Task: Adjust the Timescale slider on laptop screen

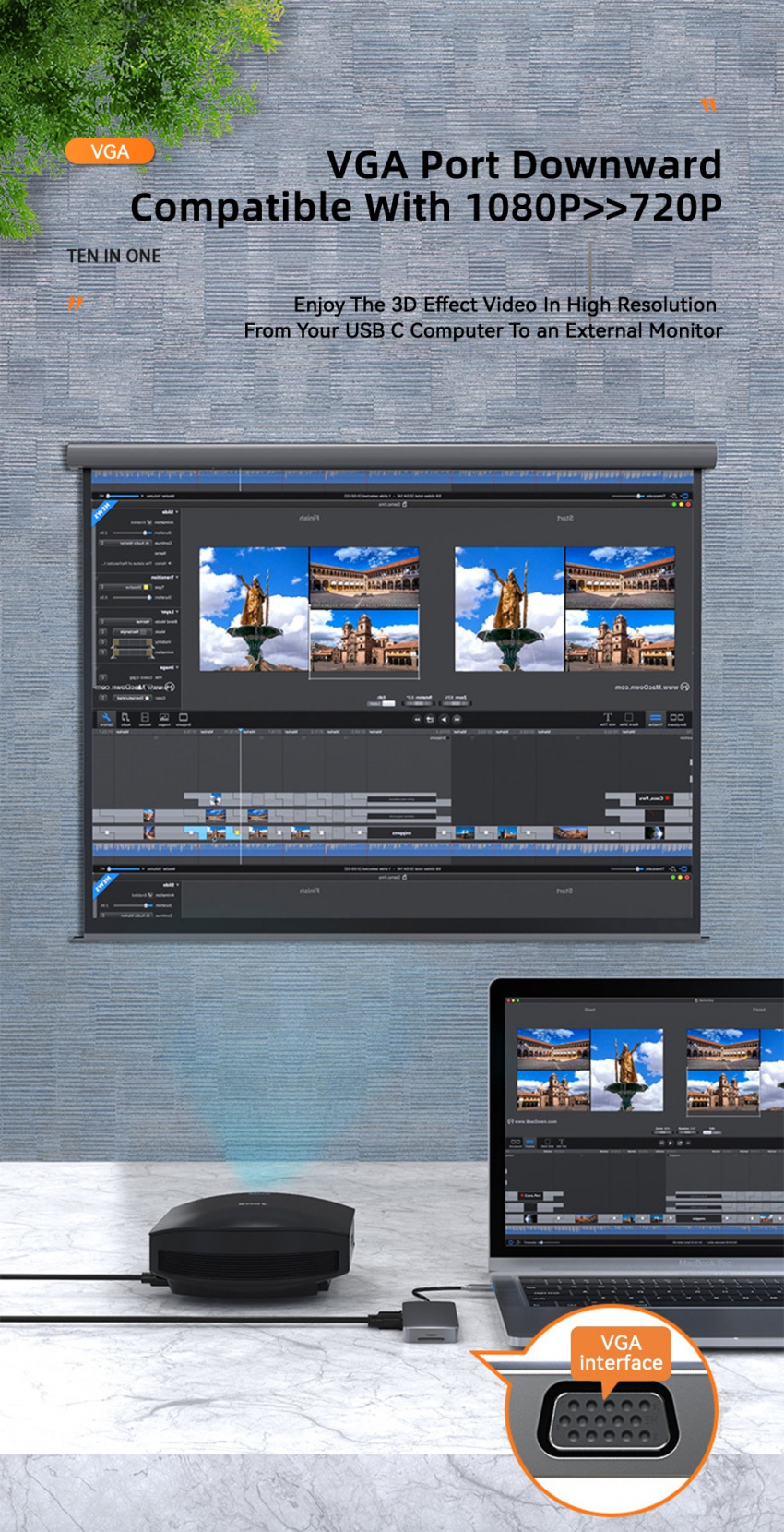Action: [x=550, y=1242]
